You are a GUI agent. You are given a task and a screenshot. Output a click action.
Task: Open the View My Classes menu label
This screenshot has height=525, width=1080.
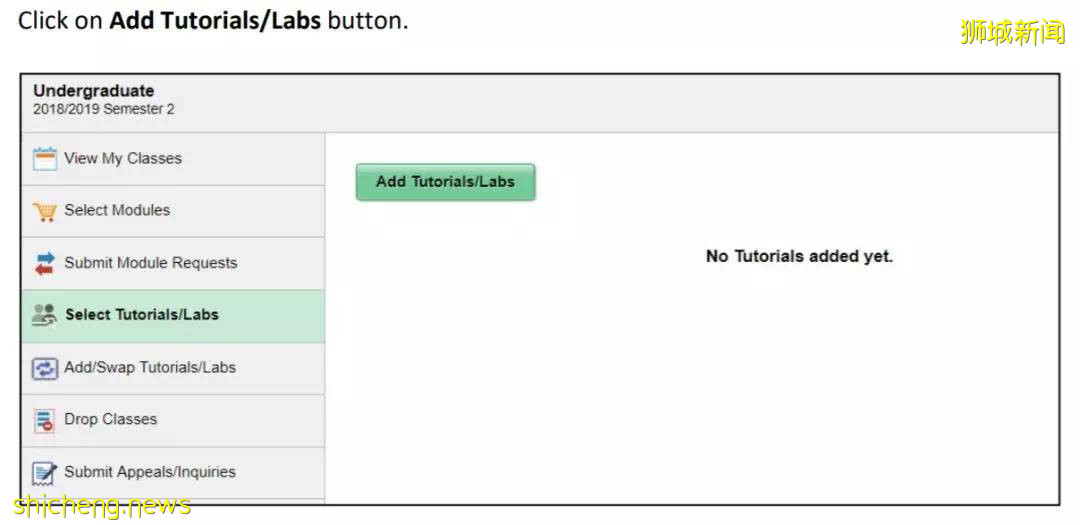point(123,158)
